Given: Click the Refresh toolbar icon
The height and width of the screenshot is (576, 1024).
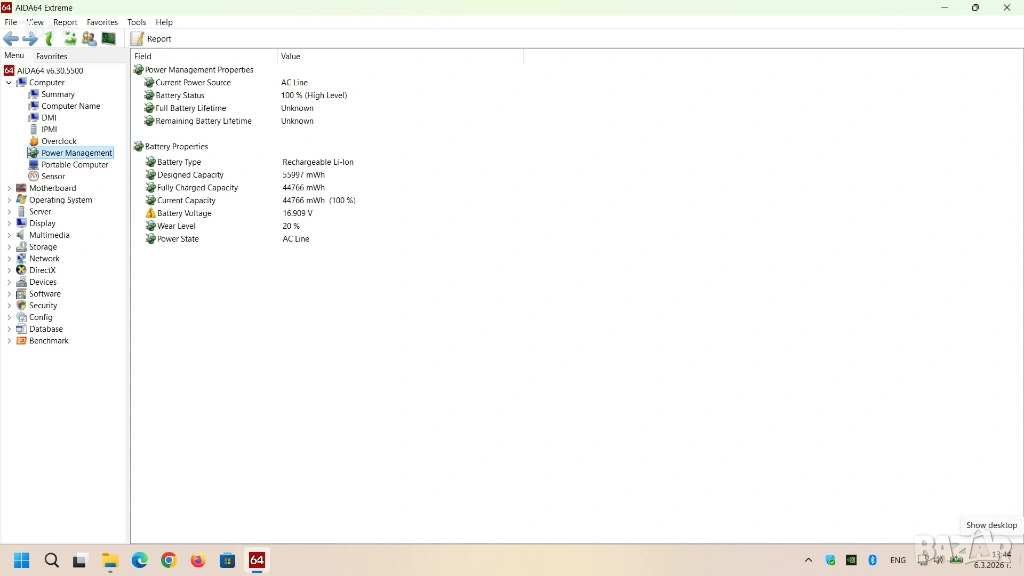Looking at the screenshot, I should click(70, 39).
